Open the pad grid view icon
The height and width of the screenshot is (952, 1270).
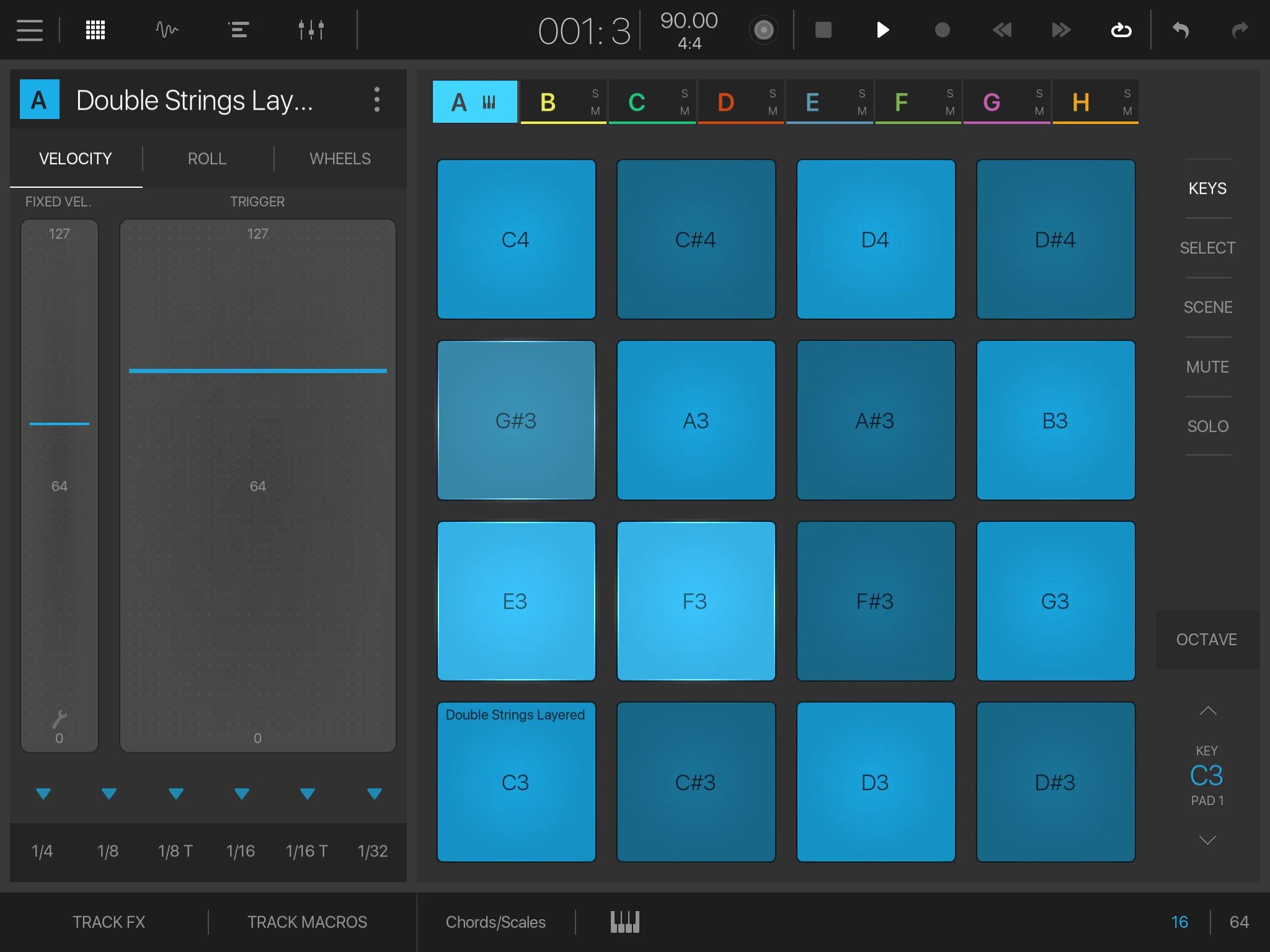95,30
